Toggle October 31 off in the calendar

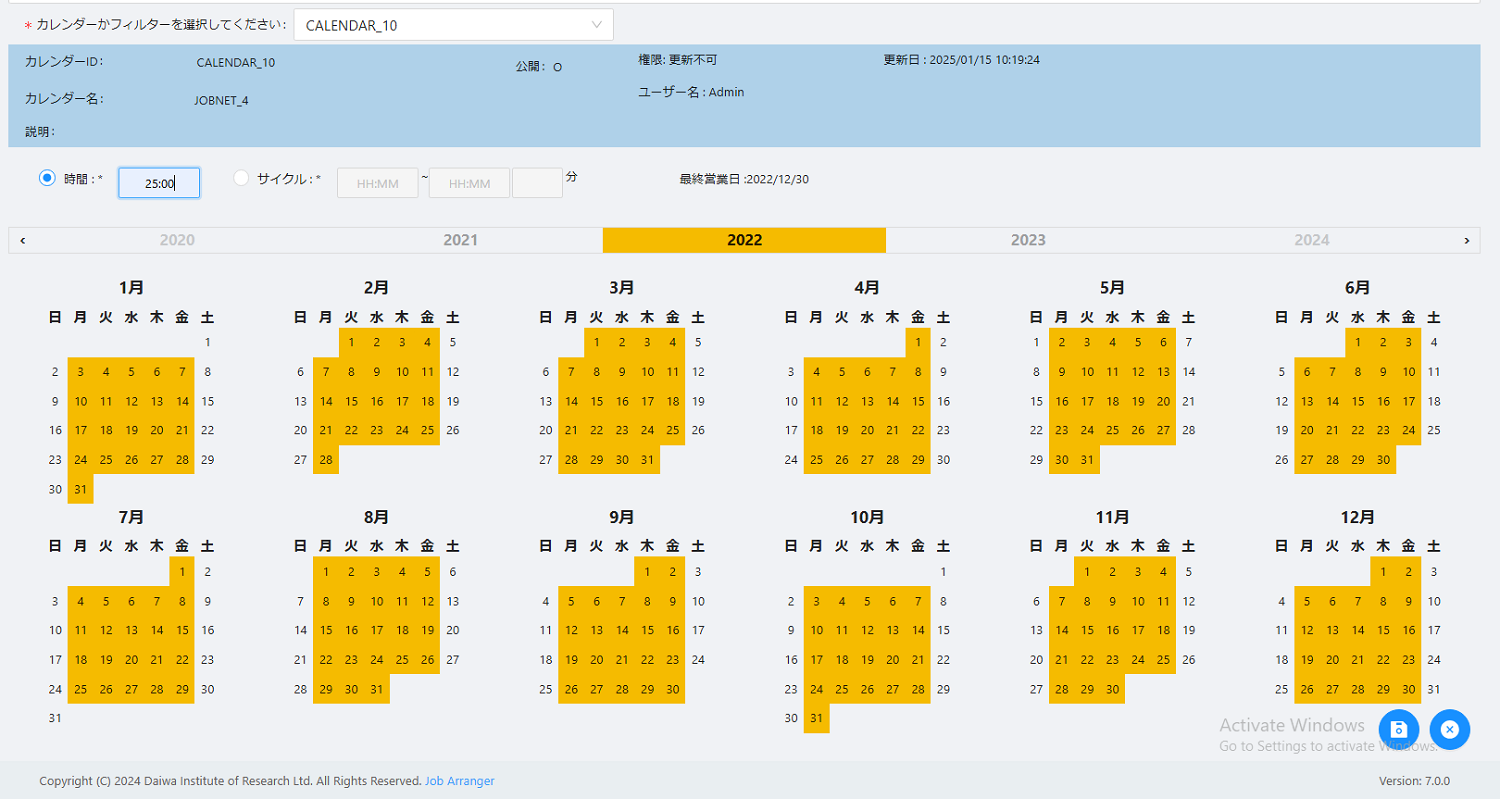[816, 718]
